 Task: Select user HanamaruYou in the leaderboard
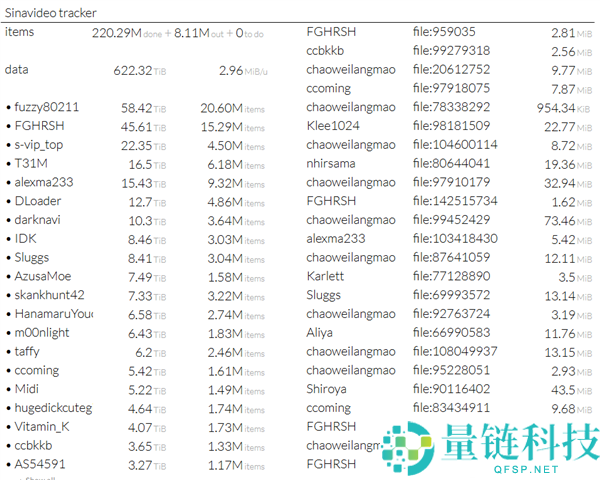[x=54, y=314]
